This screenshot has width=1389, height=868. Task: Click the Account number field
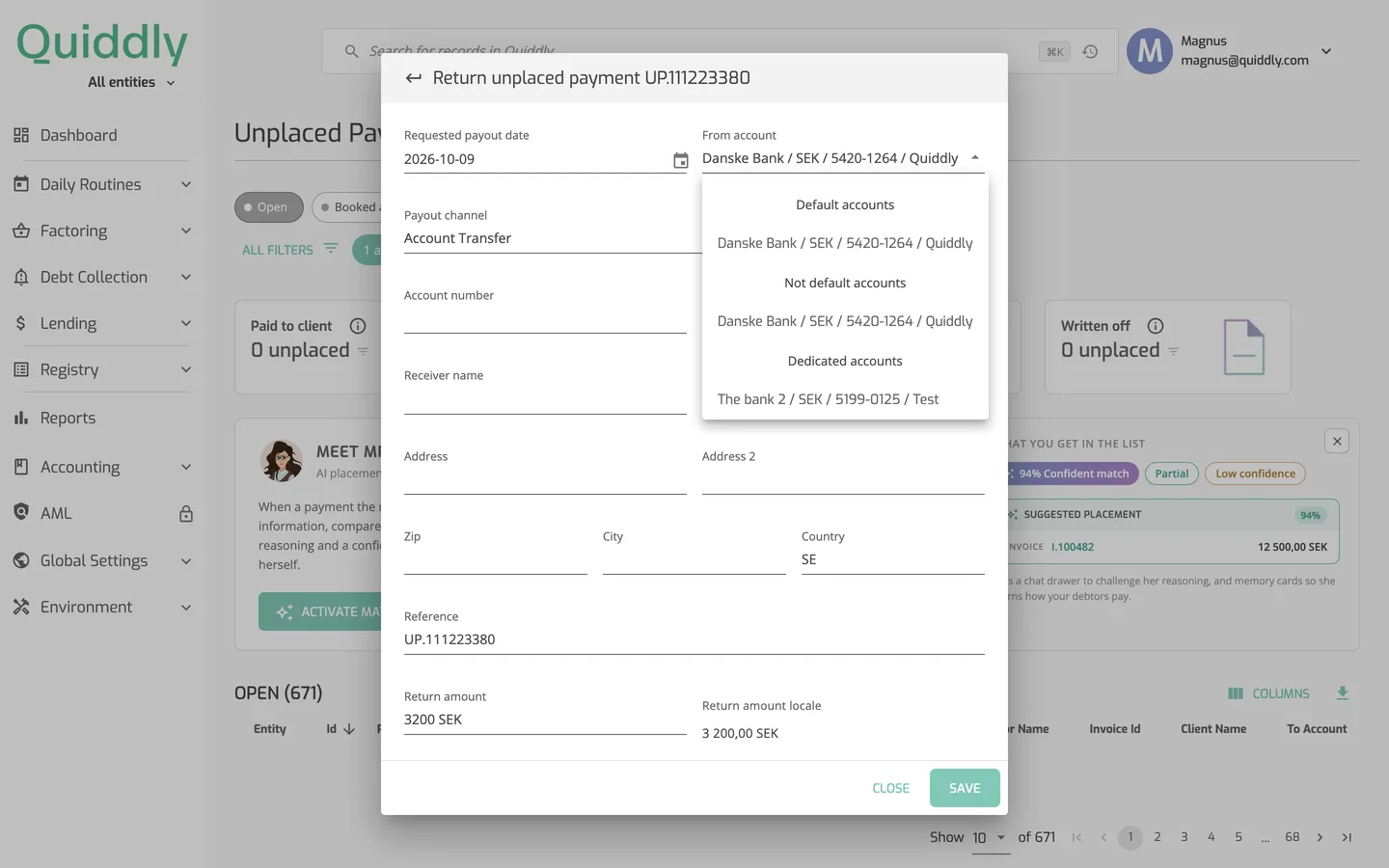(x=545, y=319)
